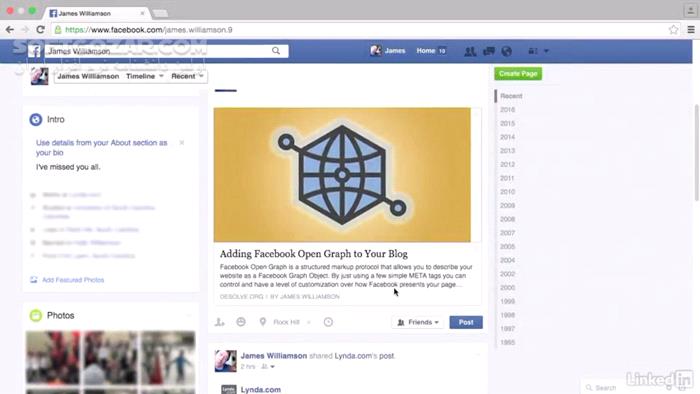Open Friends audience selector dropdown
This screenshot has height=394, width=700.
pyautogui.click(x=418, y=322)
